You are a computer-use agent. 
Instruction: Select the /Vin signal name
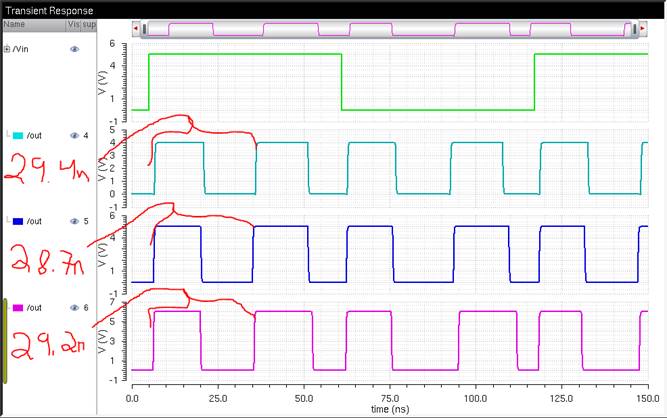(x=20, y=49)
